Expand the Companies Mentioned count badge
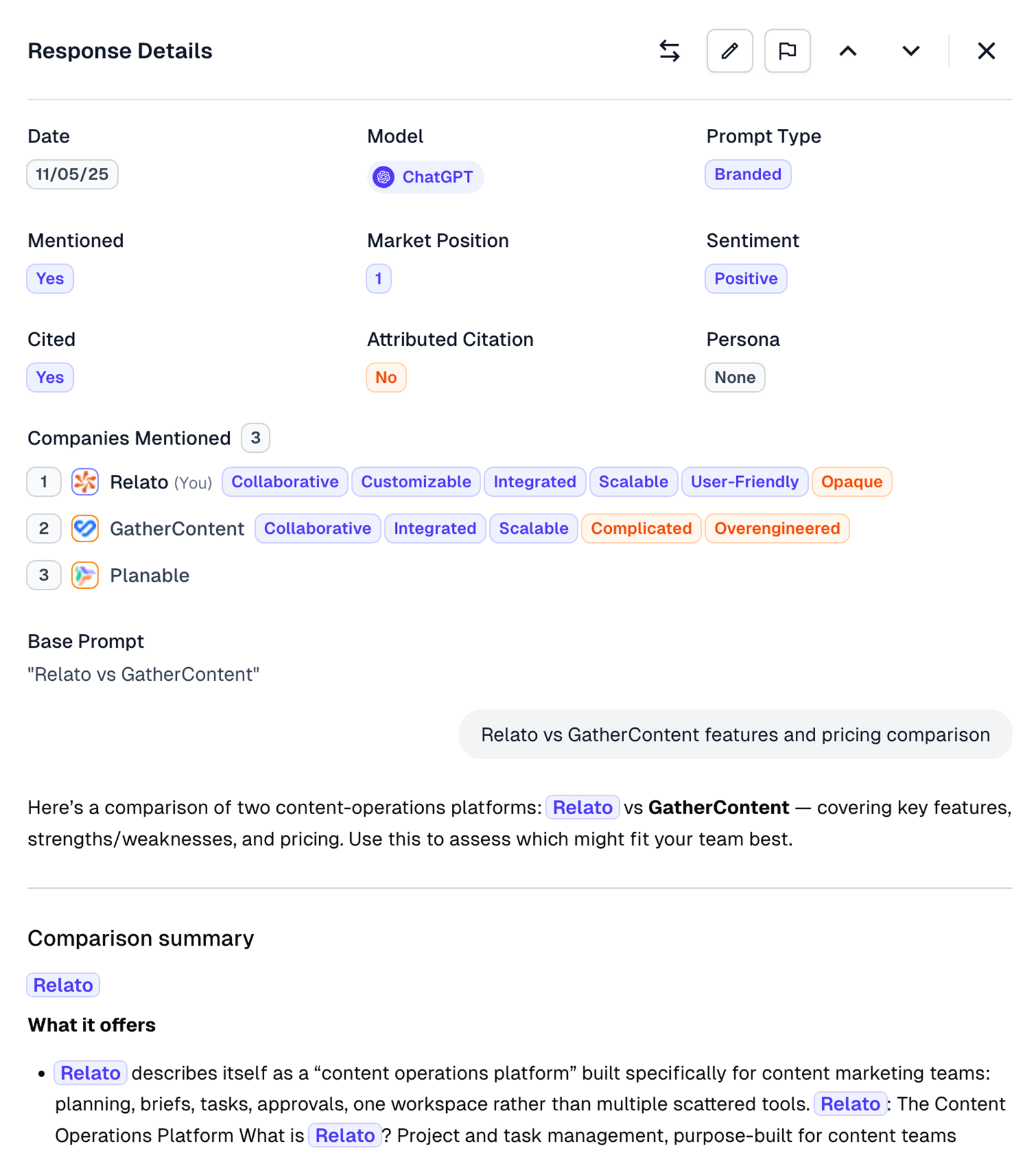The width and height of the screenshot is (1036, 1164). (255, 438)
